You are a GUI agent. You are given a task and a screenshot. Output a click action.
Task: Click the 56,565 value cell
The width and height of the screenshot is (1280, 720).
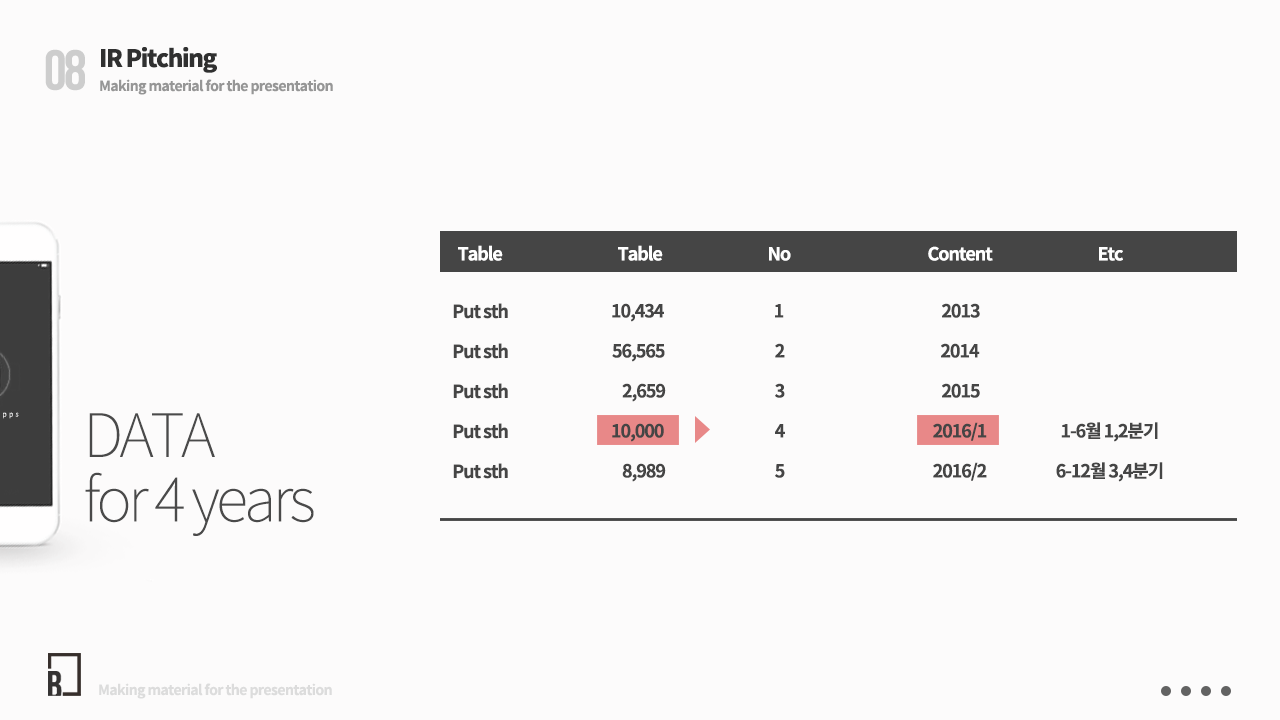(638, 351)
